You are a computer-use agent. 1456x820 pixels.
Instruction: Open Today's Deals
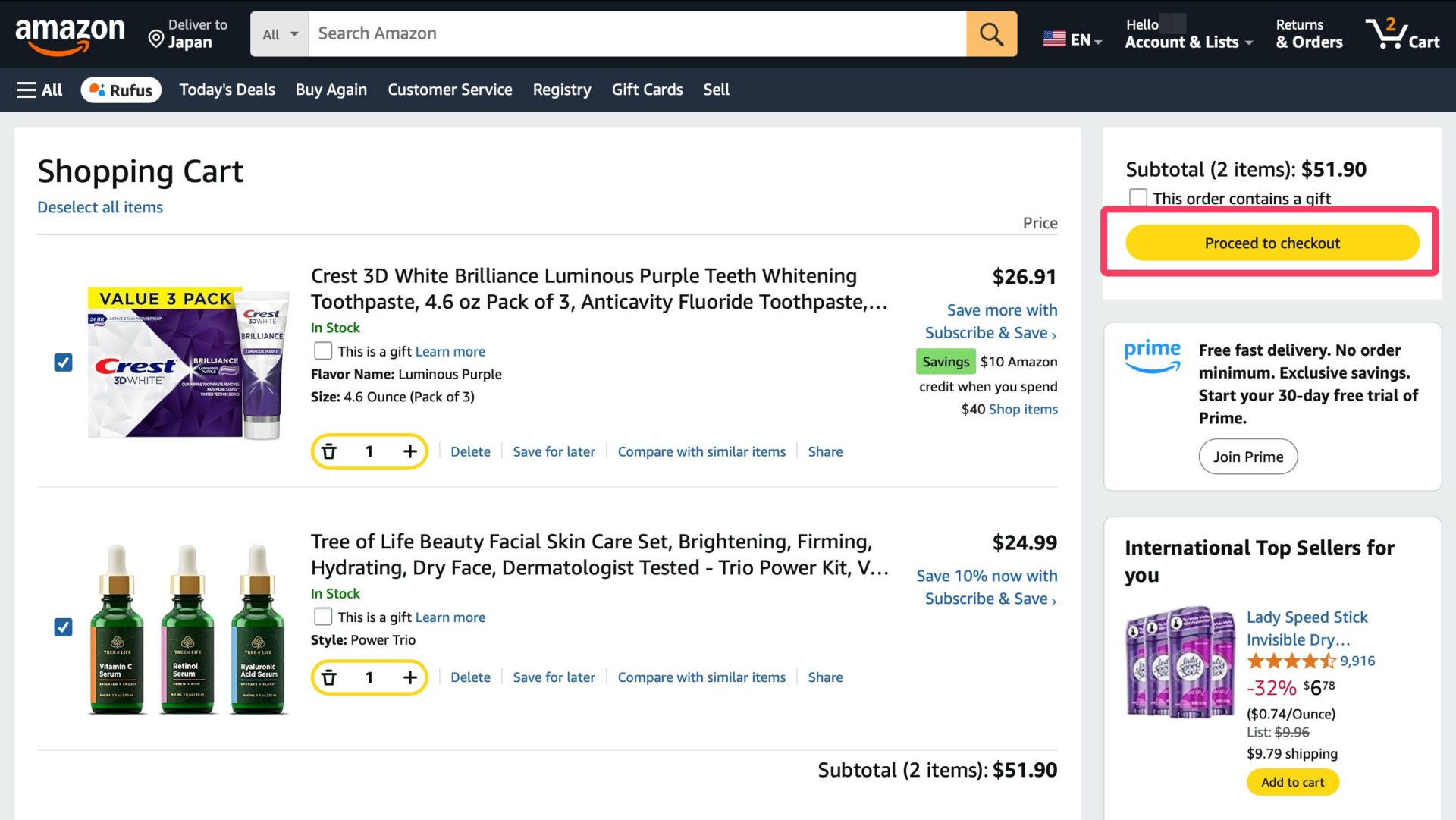point(227,90)
